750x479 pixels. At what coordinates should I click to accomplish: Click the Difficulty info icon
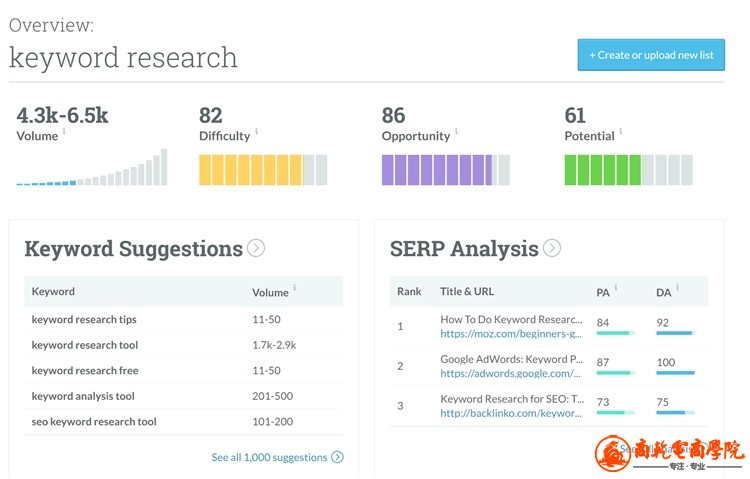tap(256, 131)
